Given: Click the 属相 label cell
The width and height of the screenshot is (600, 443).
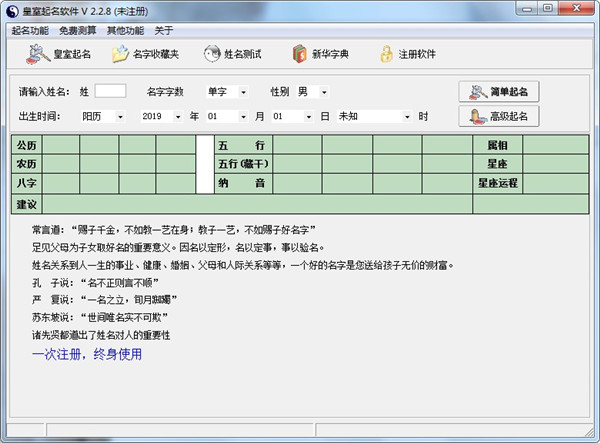Looking at the screenshot, I should pos(497,145).
